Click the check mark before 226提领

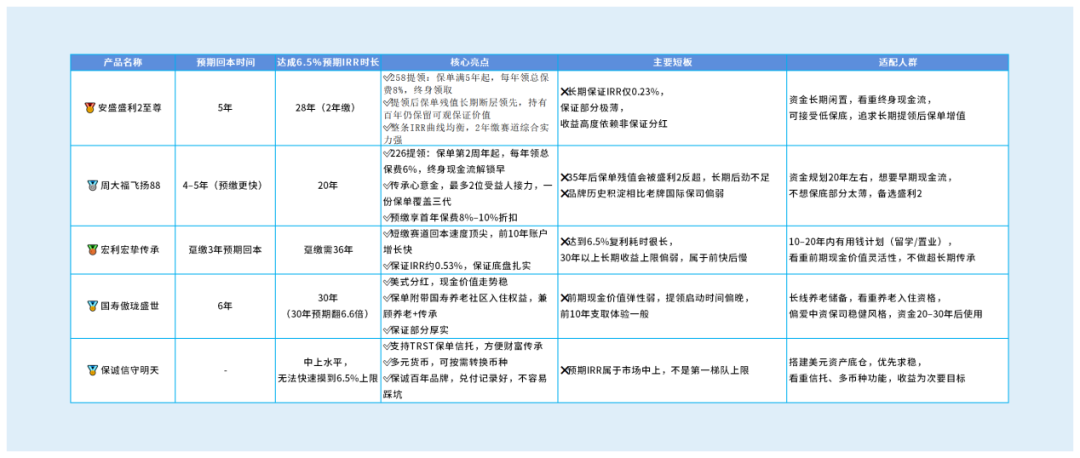(386, 153)
